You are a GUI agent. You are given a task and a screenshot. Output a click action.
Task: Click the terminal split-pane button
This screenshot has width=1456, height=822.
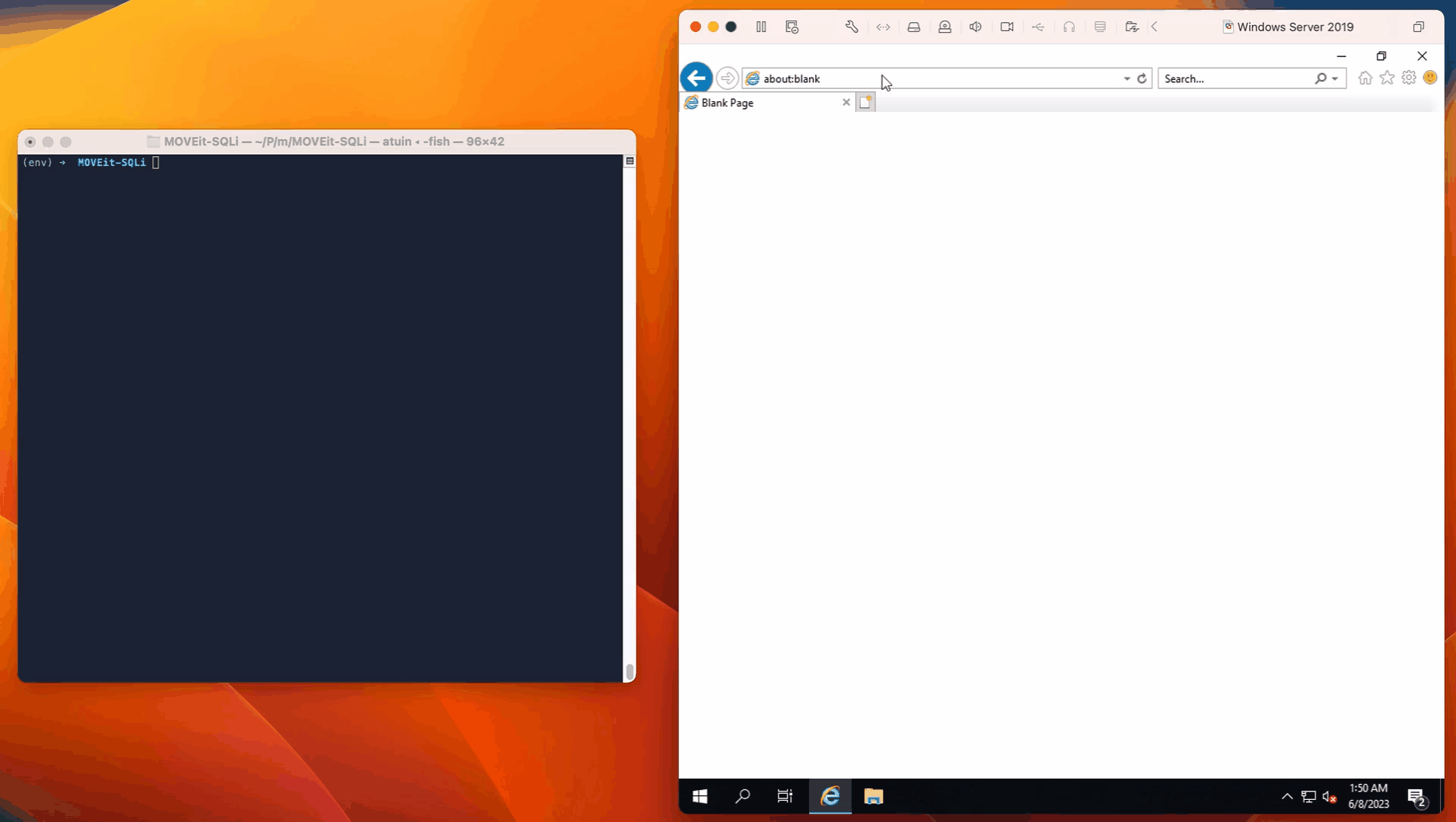point(629,161)
